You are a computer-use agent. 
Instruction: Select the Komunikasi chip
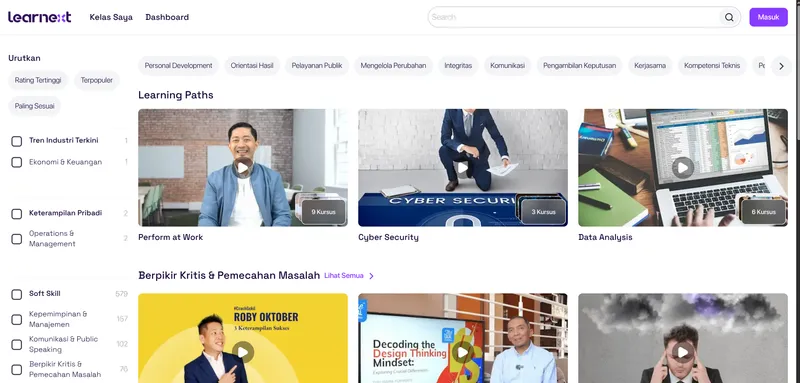(508, 66)
